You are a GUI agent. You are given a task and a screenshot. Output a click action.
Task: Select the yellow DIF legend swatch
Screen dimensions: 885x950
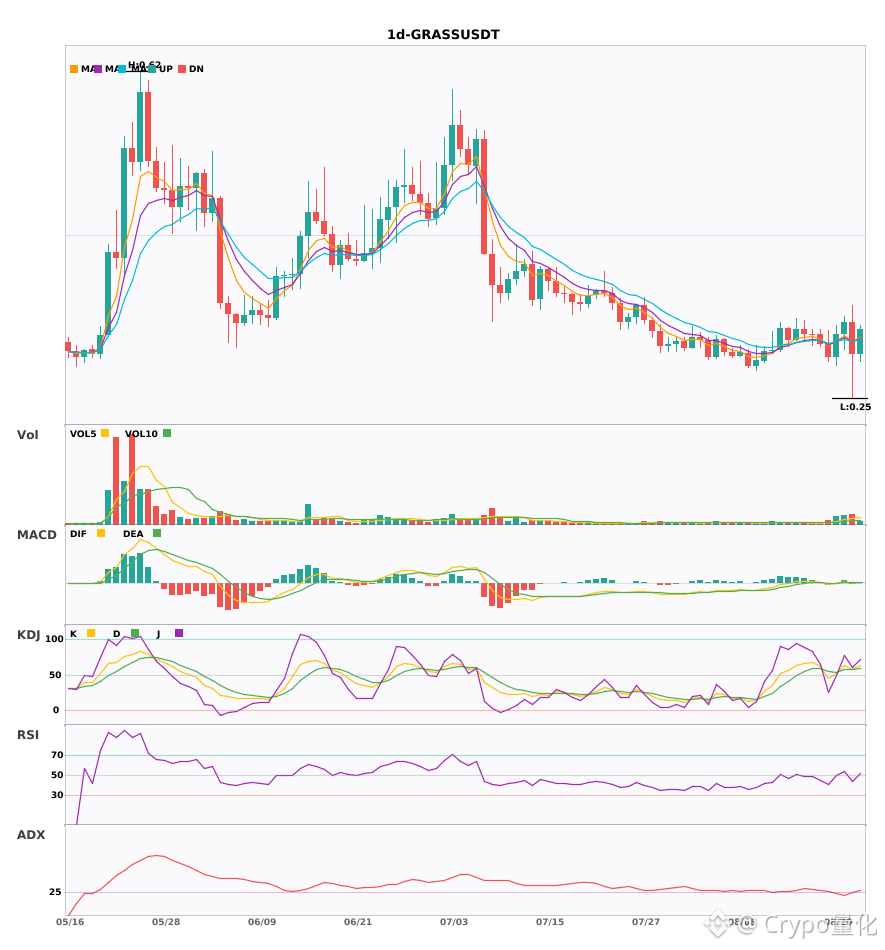coord(101,533)
